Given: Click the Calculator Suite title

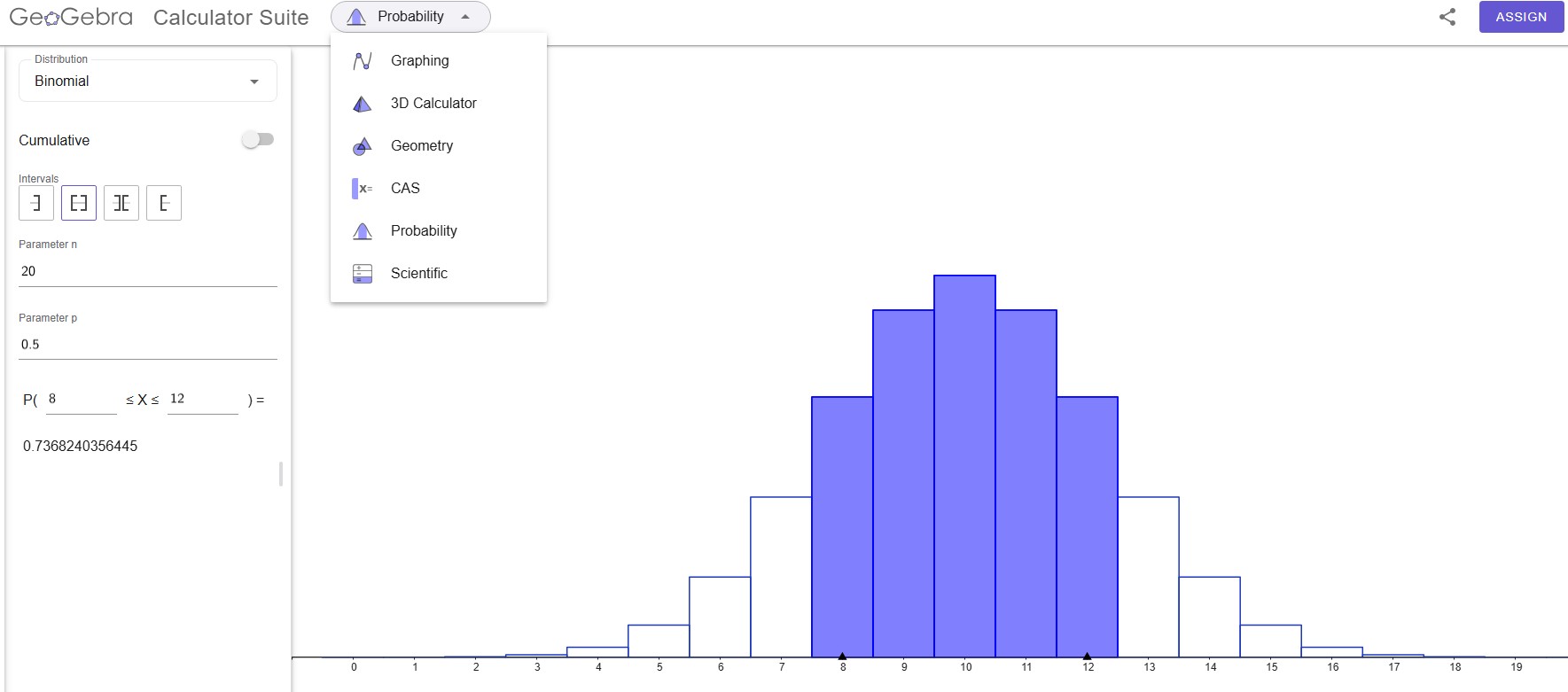Looking at the screenshot, I should (x=231, y=17).
